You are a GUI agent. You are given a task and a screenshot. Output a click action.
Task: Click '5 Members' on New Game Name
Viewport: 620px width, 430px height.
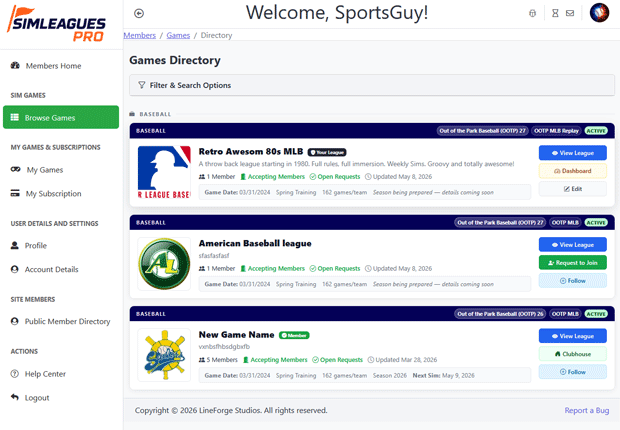(218, 360)
